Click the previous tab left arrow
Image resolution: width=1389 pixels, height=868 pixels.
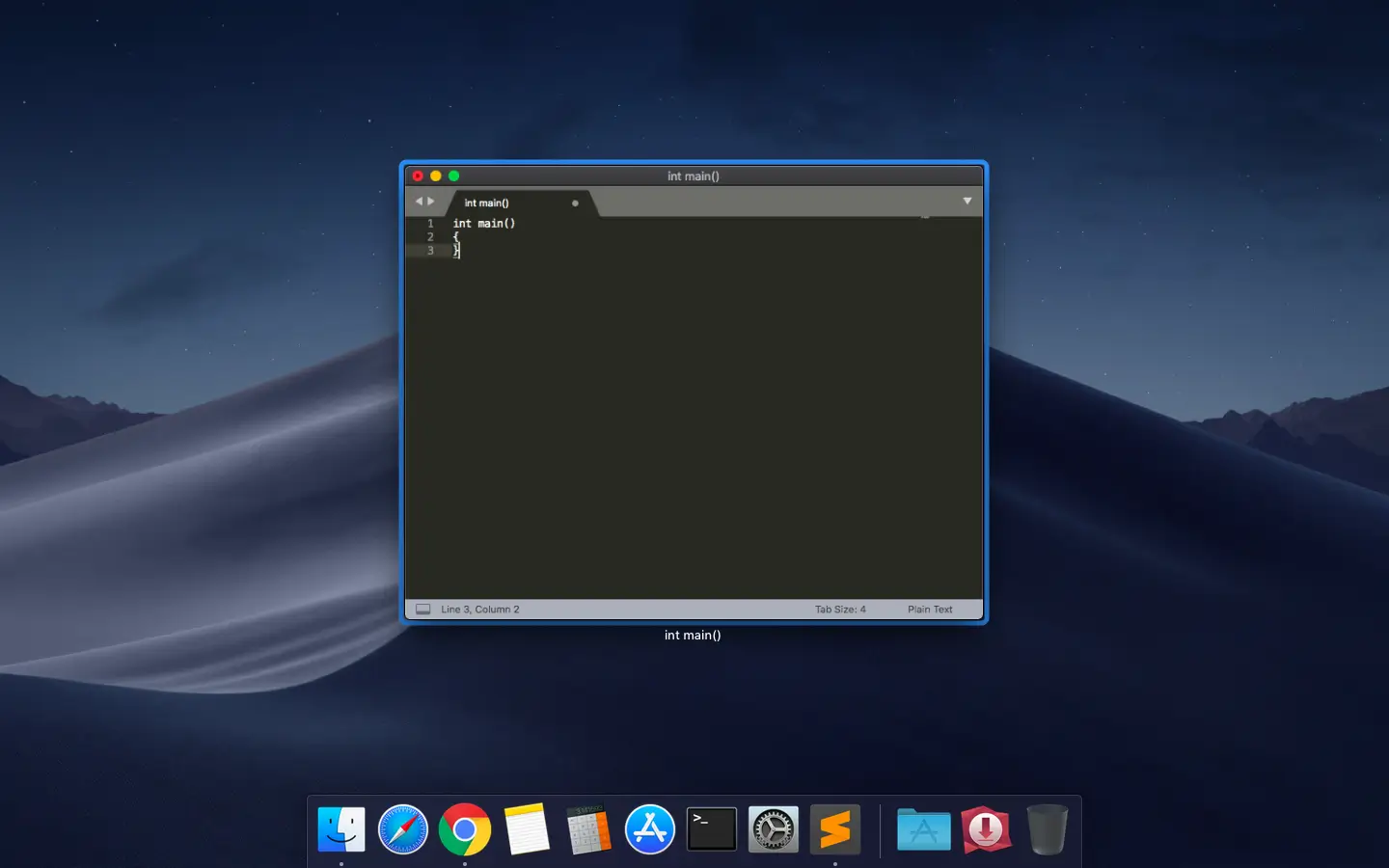[x=419, y=202]
